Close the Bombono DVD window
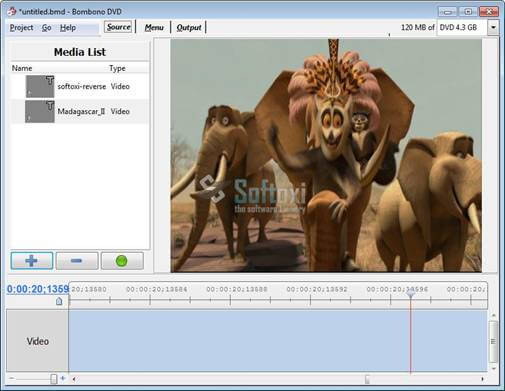505x391 pixels. 489,12
